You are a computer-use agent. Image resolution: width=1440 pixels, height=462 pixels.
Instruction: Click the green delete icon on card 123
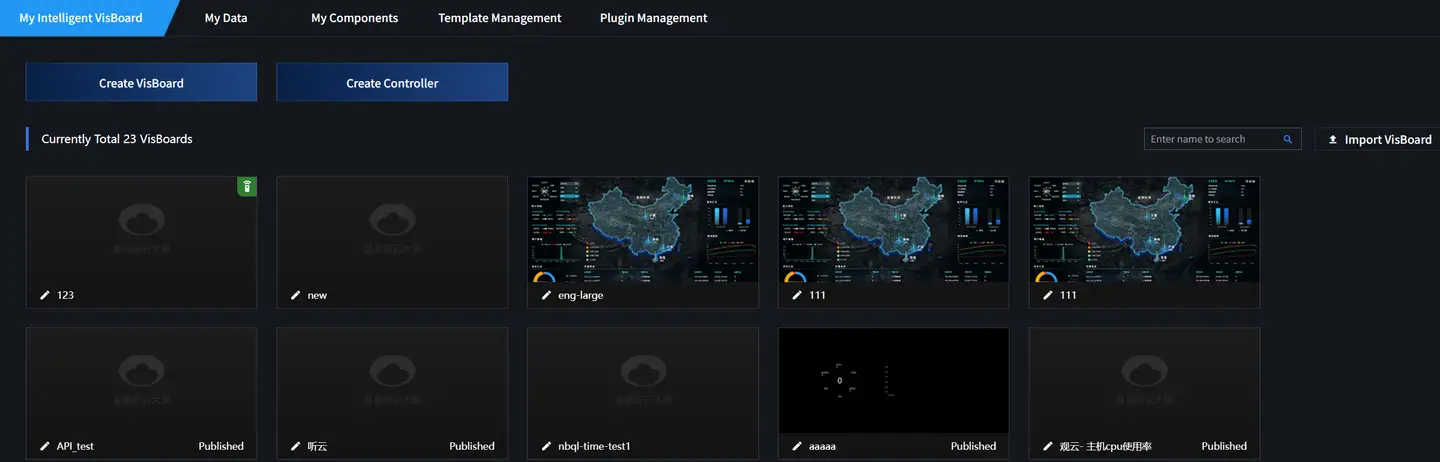tap(246, 186)
